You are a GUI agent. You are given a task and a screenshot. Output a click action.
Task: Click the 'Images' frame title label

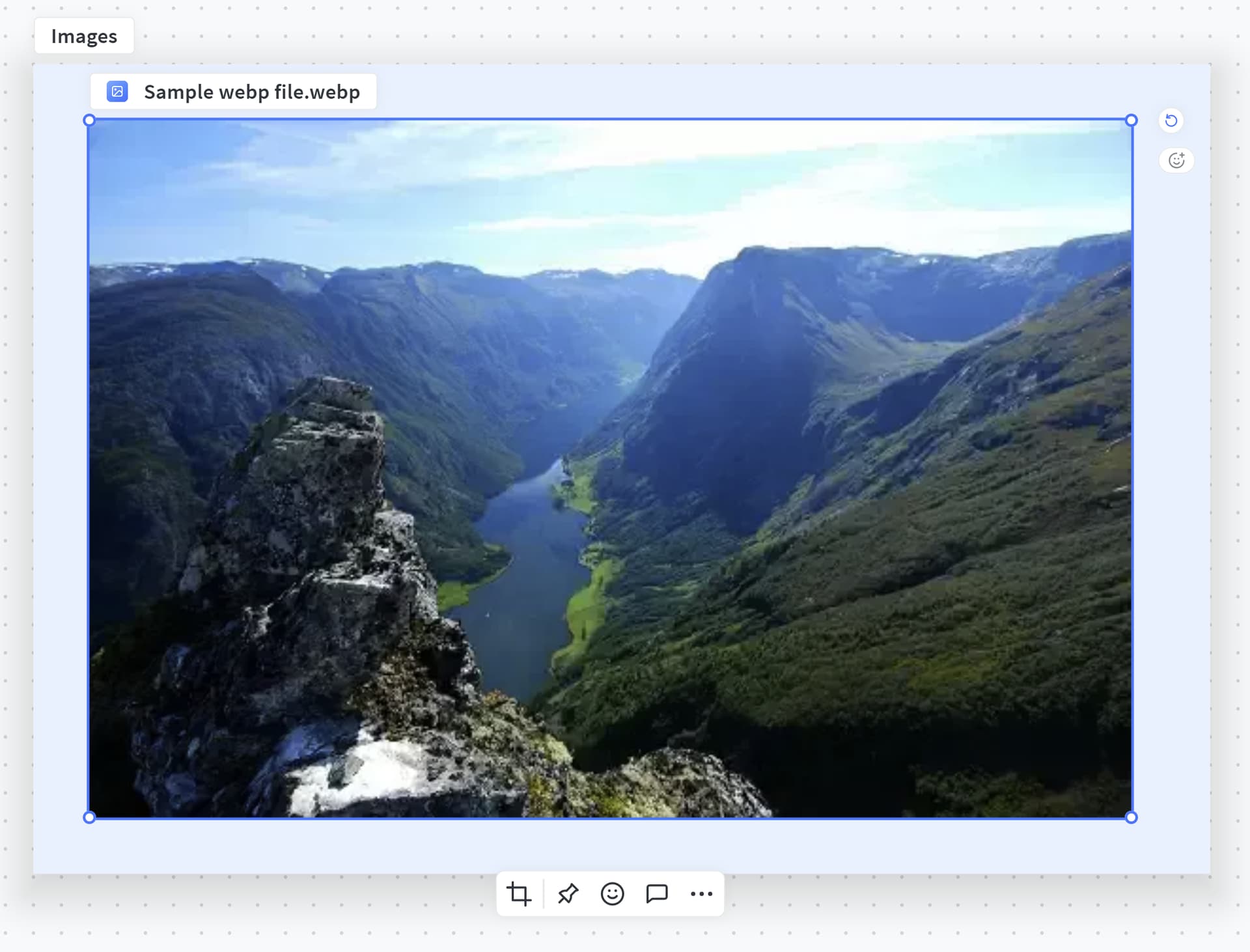click(84, 36)
